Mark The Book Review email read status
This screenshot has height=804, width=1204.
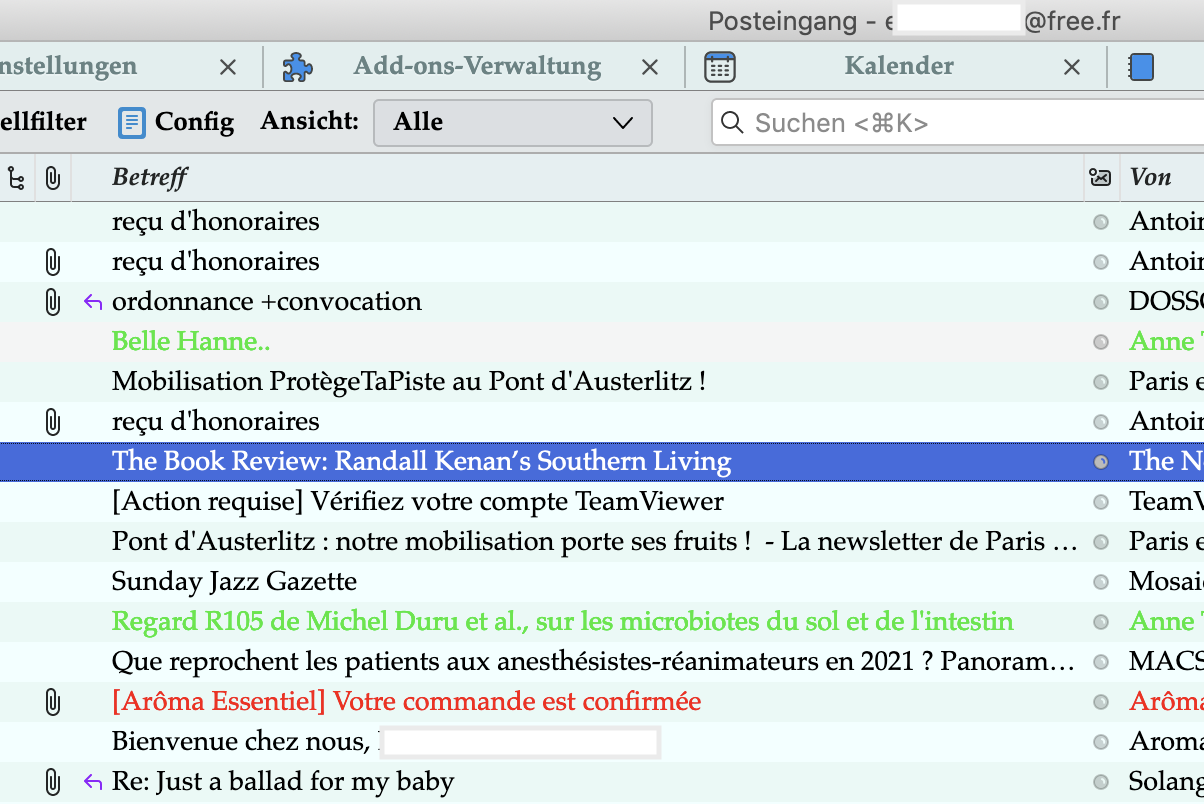[x=1101, y=462]
